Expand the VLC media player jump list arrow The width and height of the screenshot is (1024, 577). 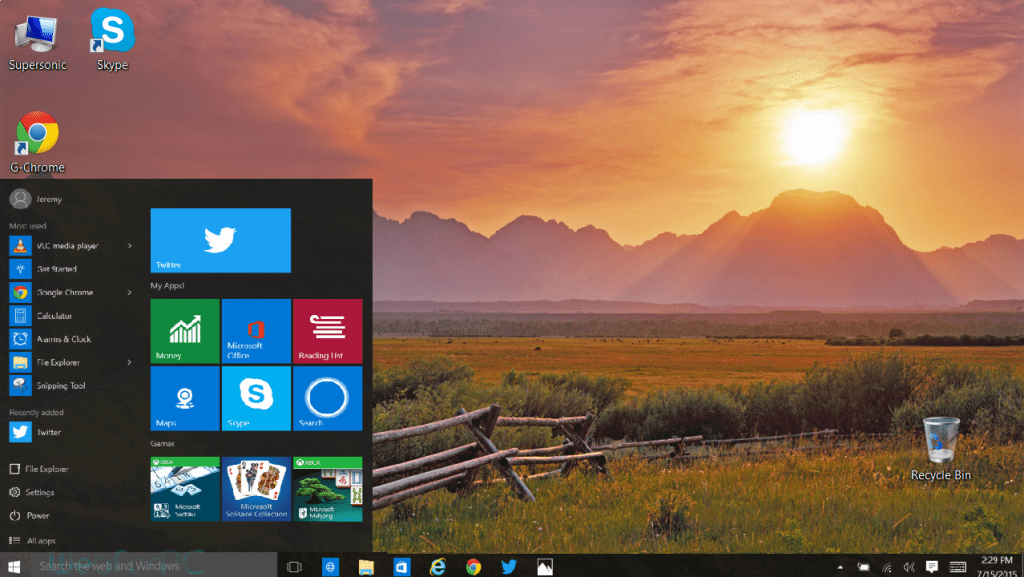tap(129, 246)
